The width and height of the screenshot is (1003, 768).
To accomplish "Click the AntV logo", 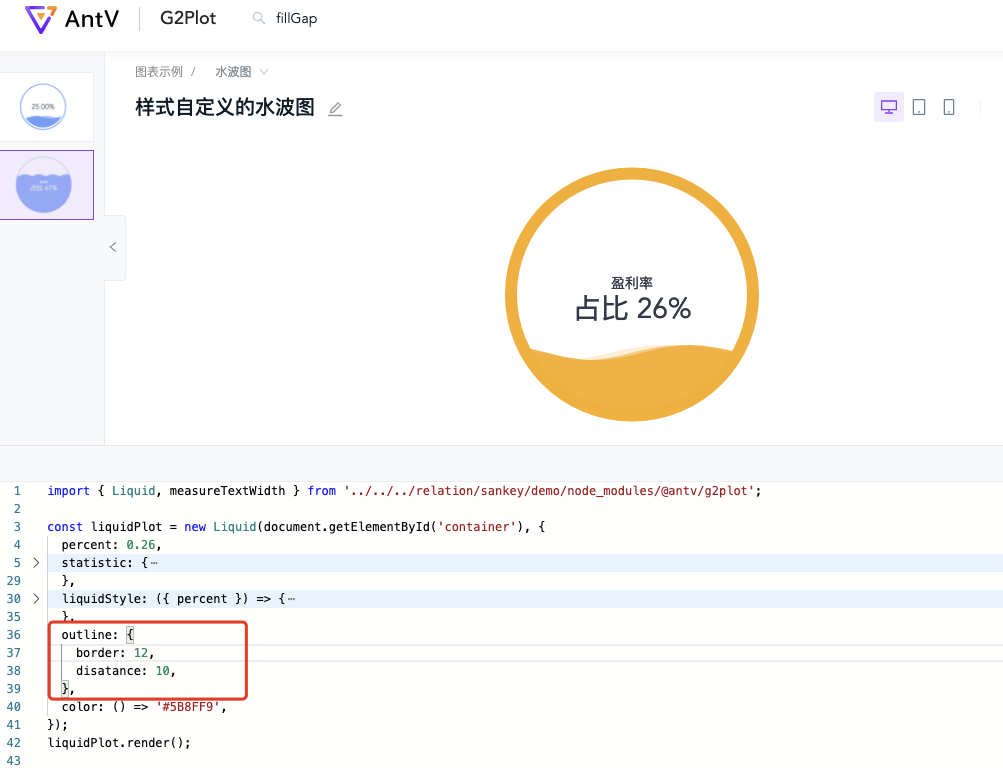I will click(40, 18).
